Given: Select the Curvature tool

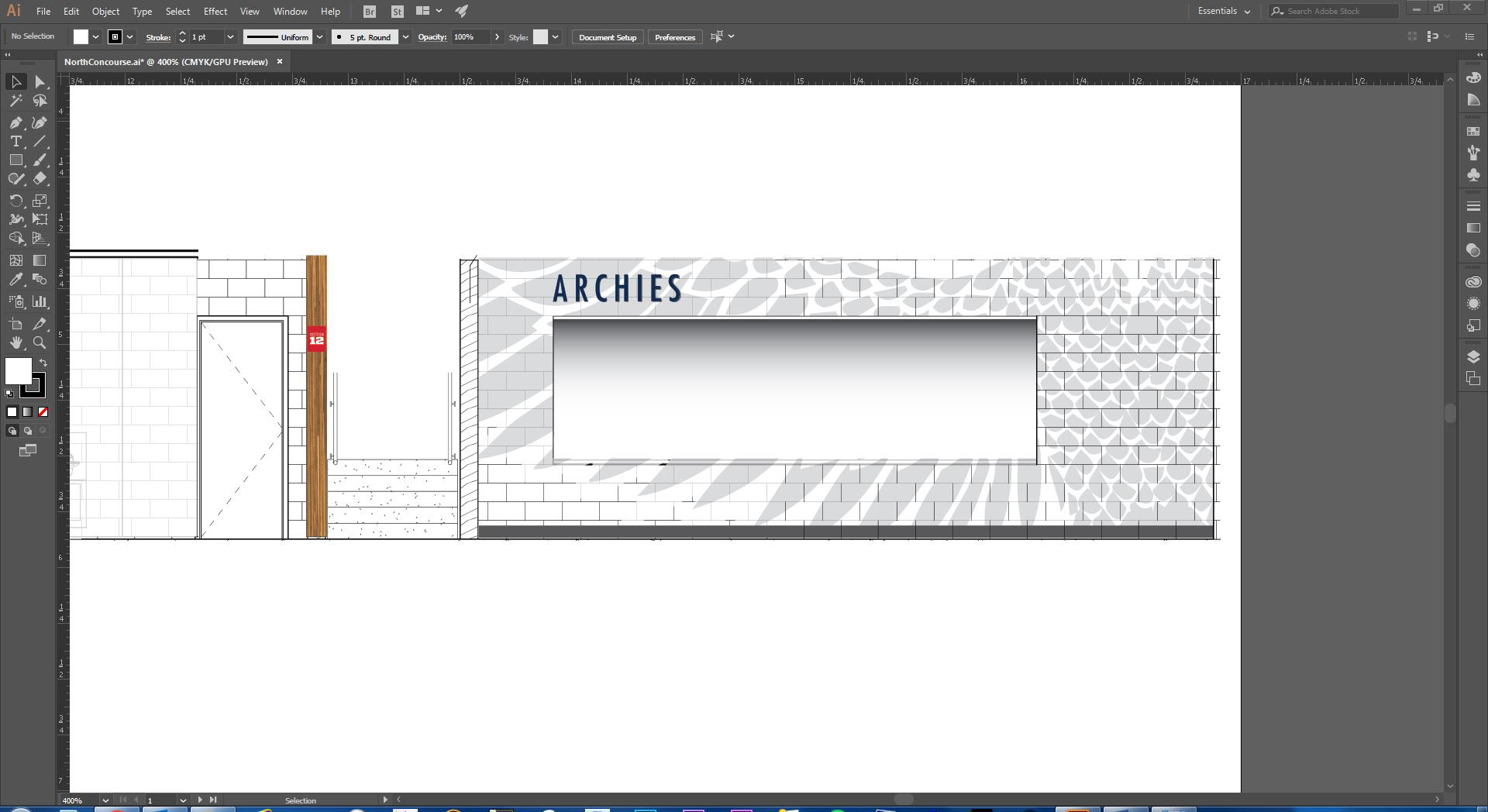Looking at the screenshot, I should pyautogui.click(x=40, y=122).
